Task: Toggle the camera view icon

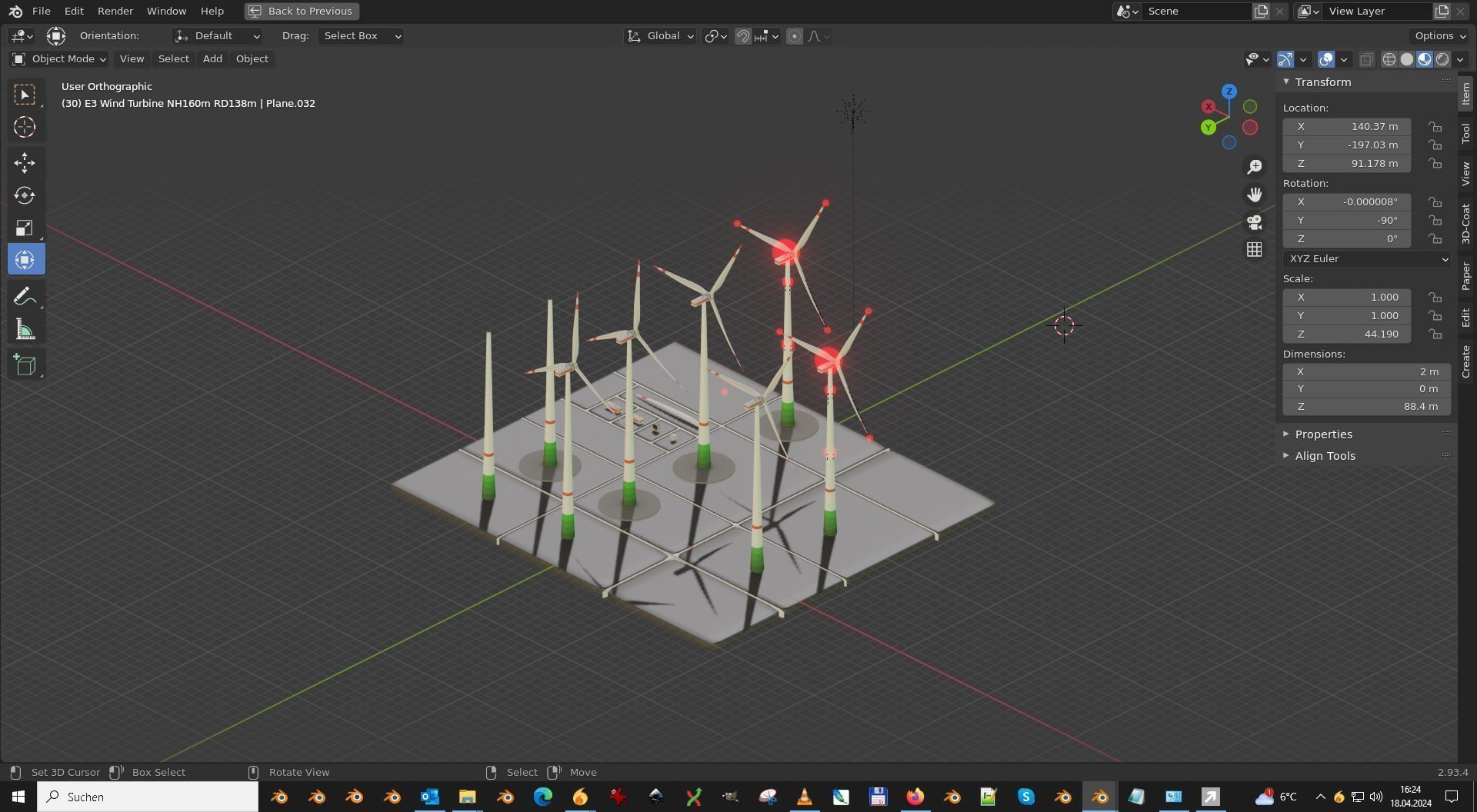Action: tap(1255, 222)
